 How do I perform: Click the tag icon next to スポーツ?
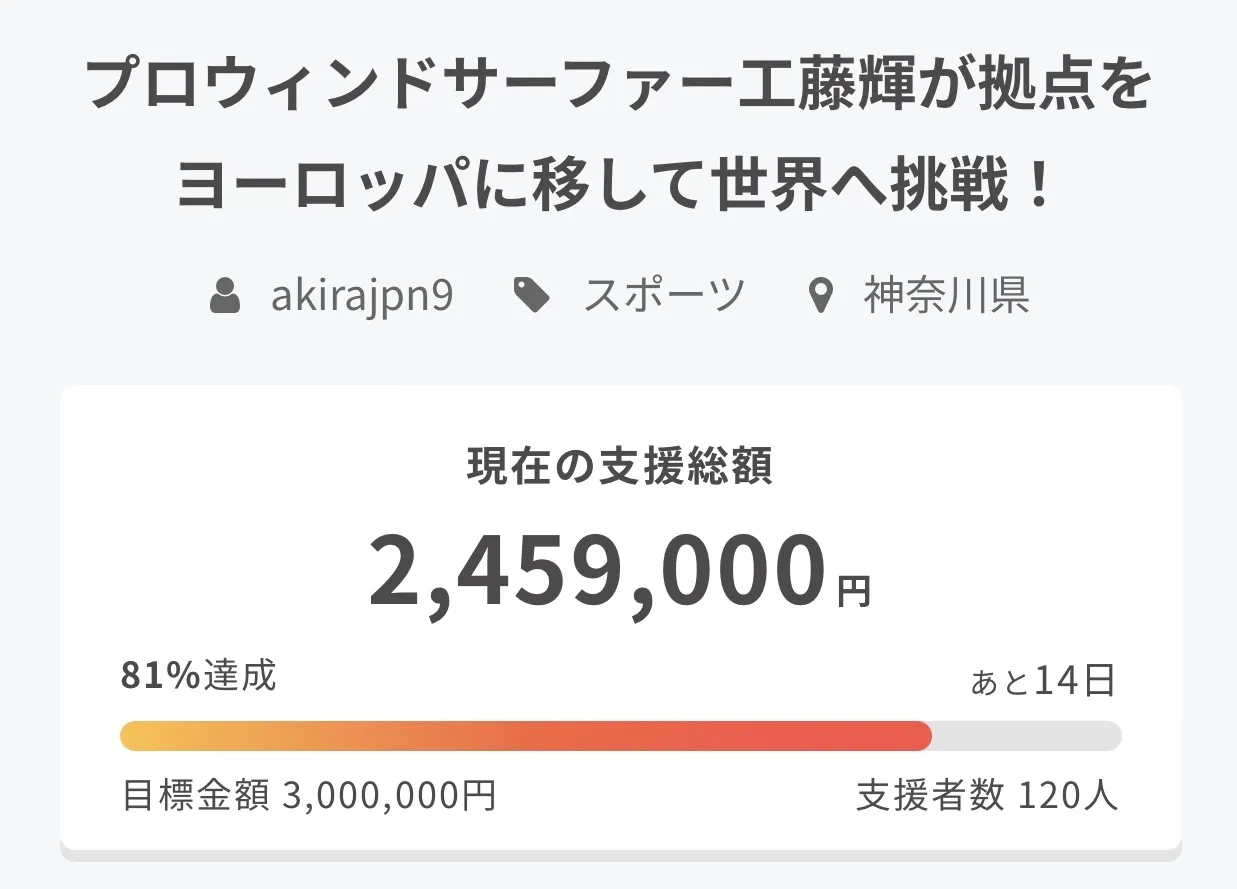click(531, 296)
